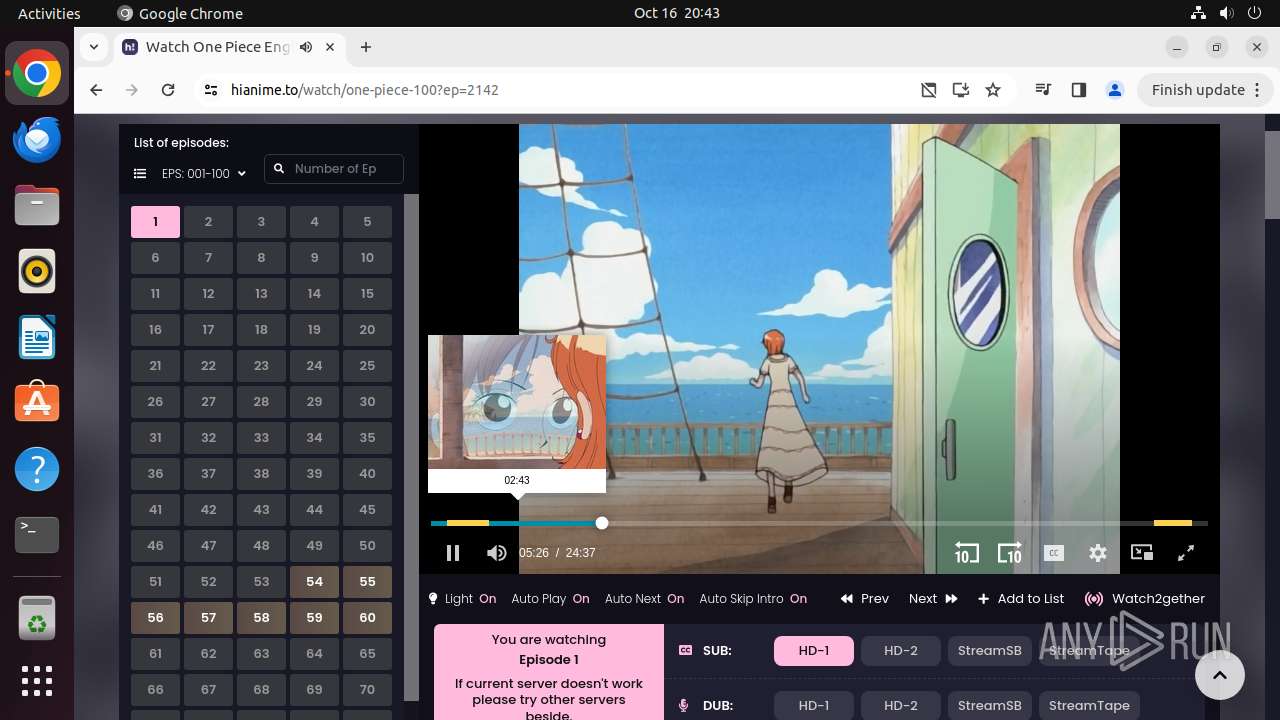The image size is (1280, 720).
Task: Select episode 10
Action: click(367, 258)
